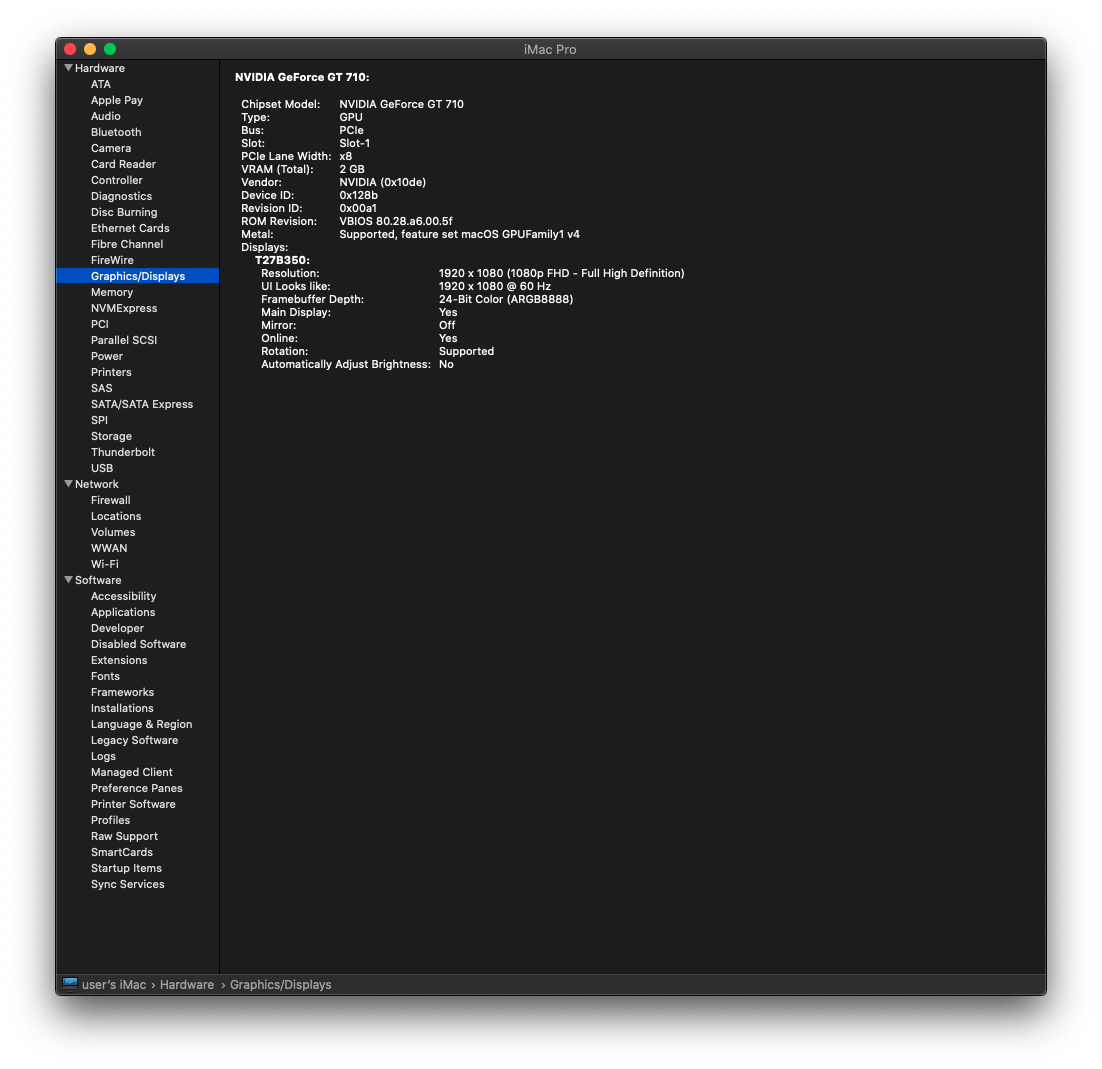Open Legacy Software entry

134,741
